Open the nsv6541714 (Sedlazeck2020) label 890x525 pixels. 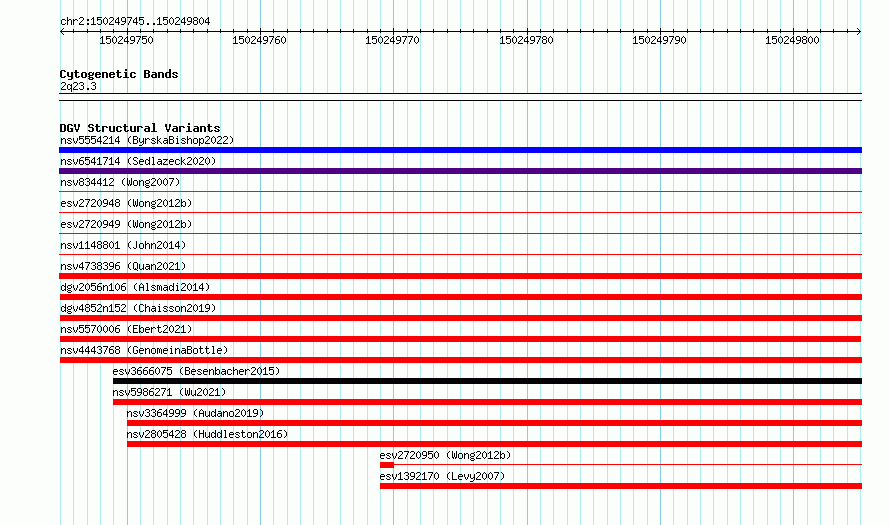[138, 161]
